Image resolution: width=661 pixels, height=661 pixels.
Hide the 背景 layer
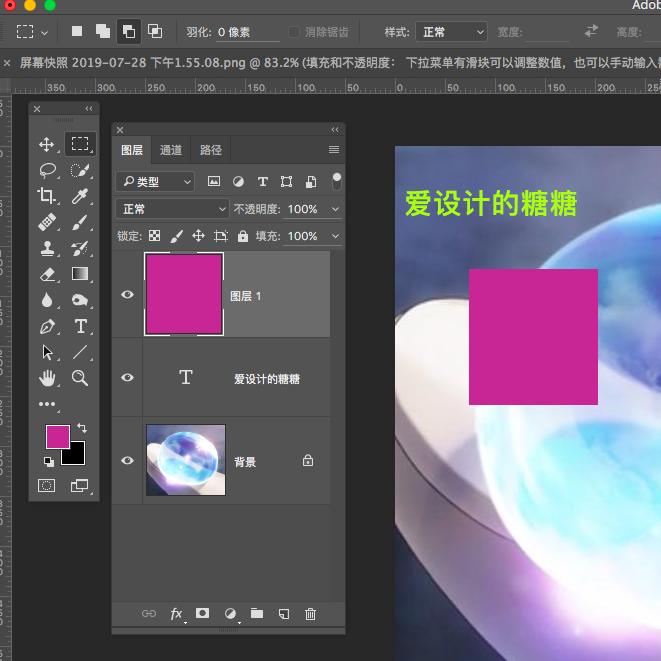[127, 461]
